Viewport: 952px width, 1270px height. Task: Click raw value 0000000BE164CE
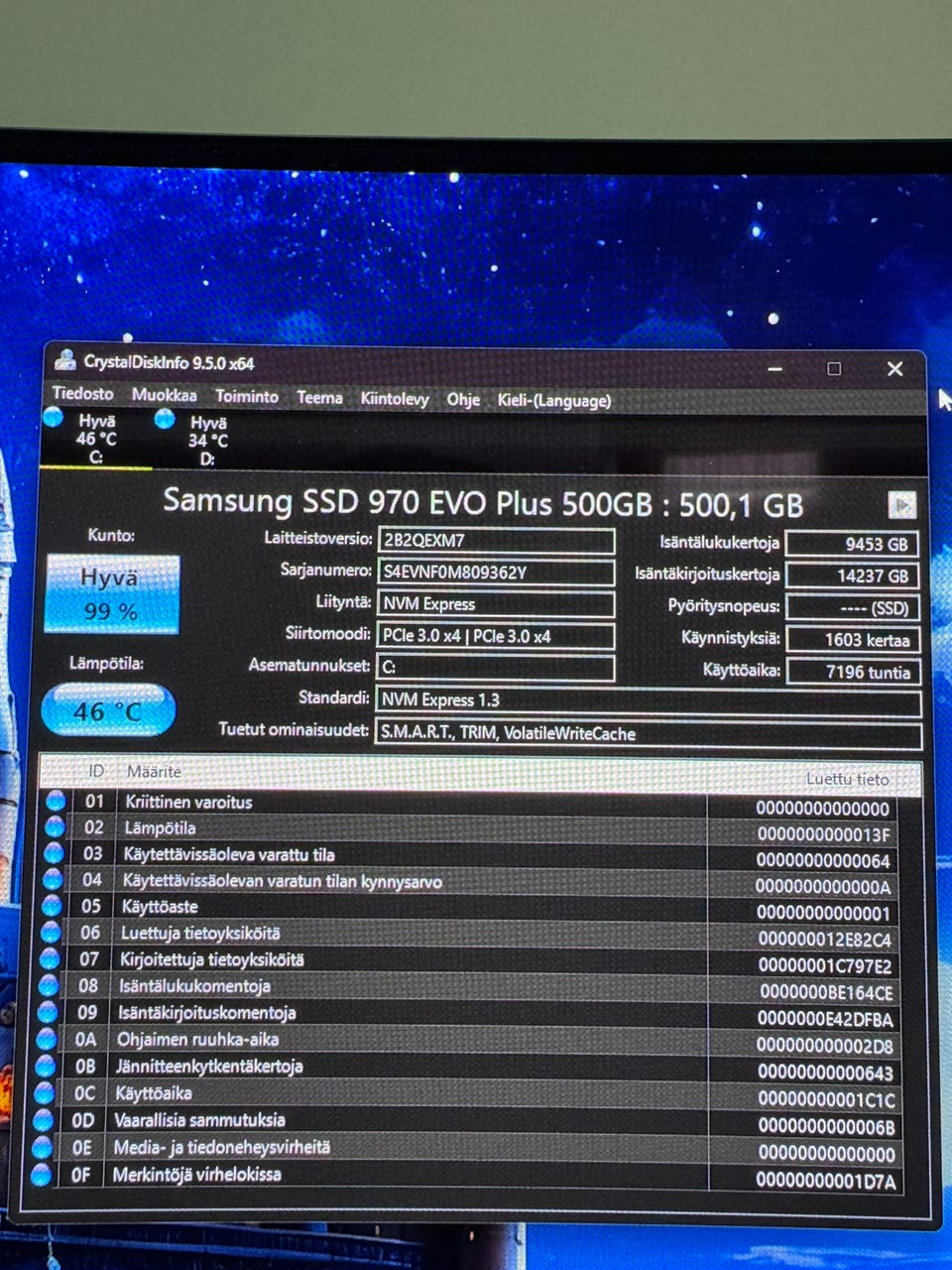point(826,992)
